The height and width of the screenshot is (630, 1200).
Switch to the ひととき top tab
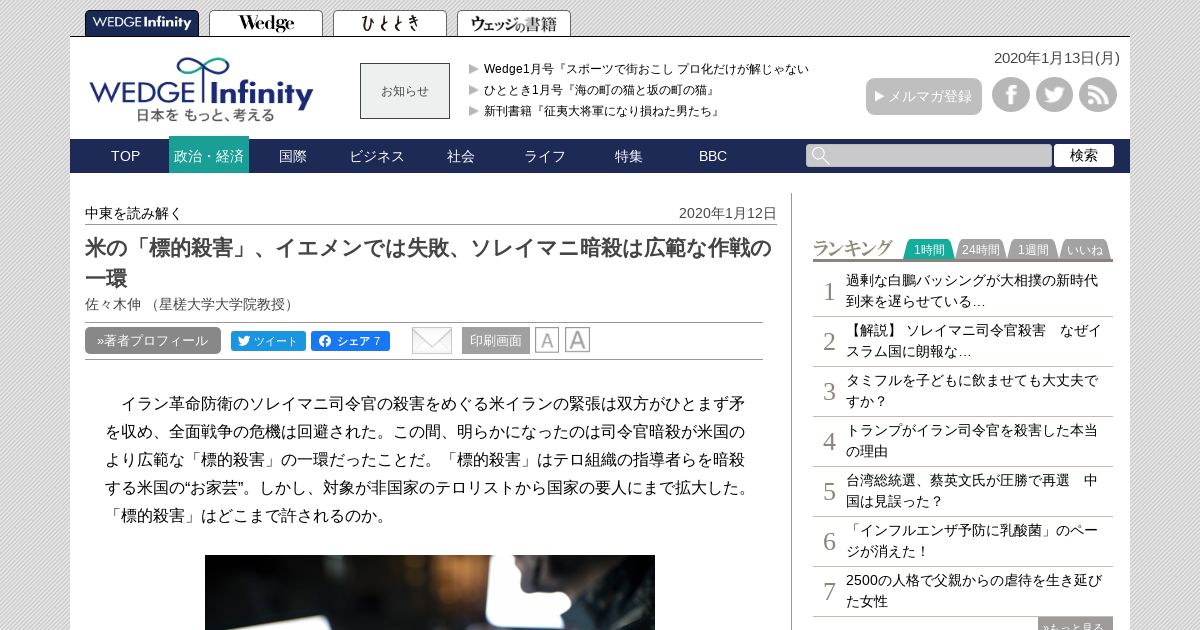point(390,23)
